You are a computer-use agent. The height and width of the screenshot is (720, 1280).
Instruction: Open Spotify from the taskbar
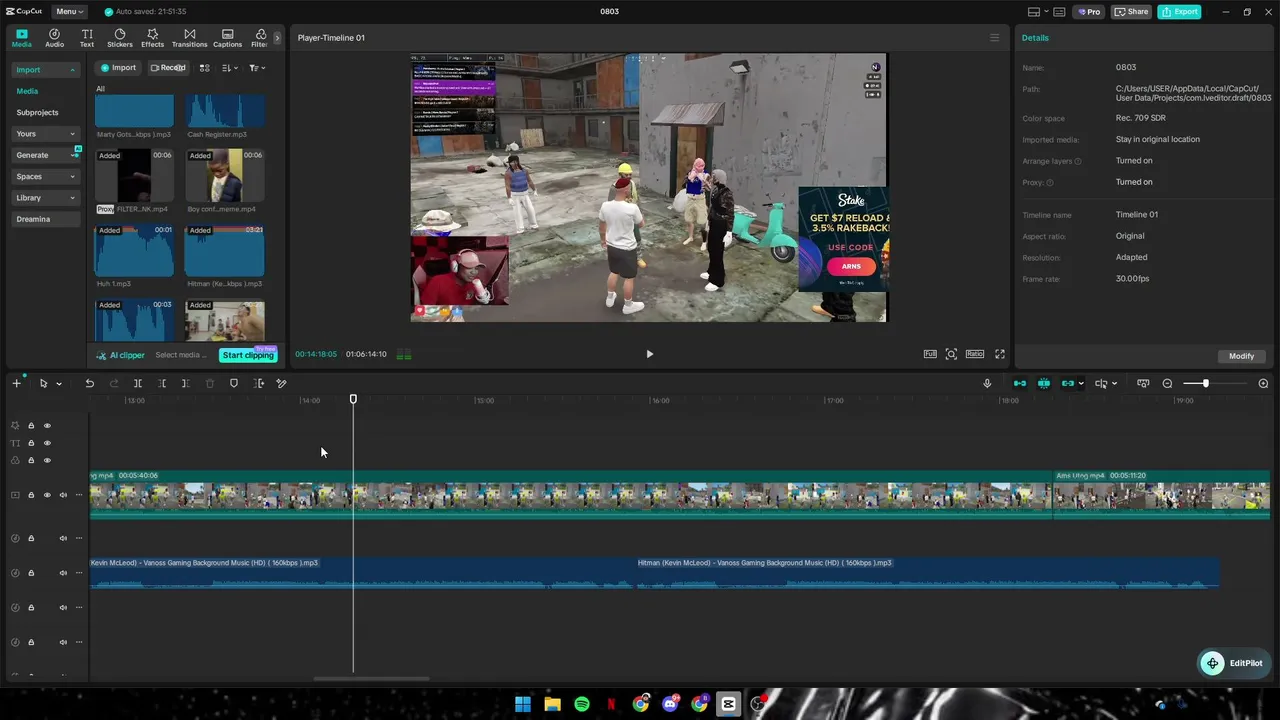[x=582, y=704]
